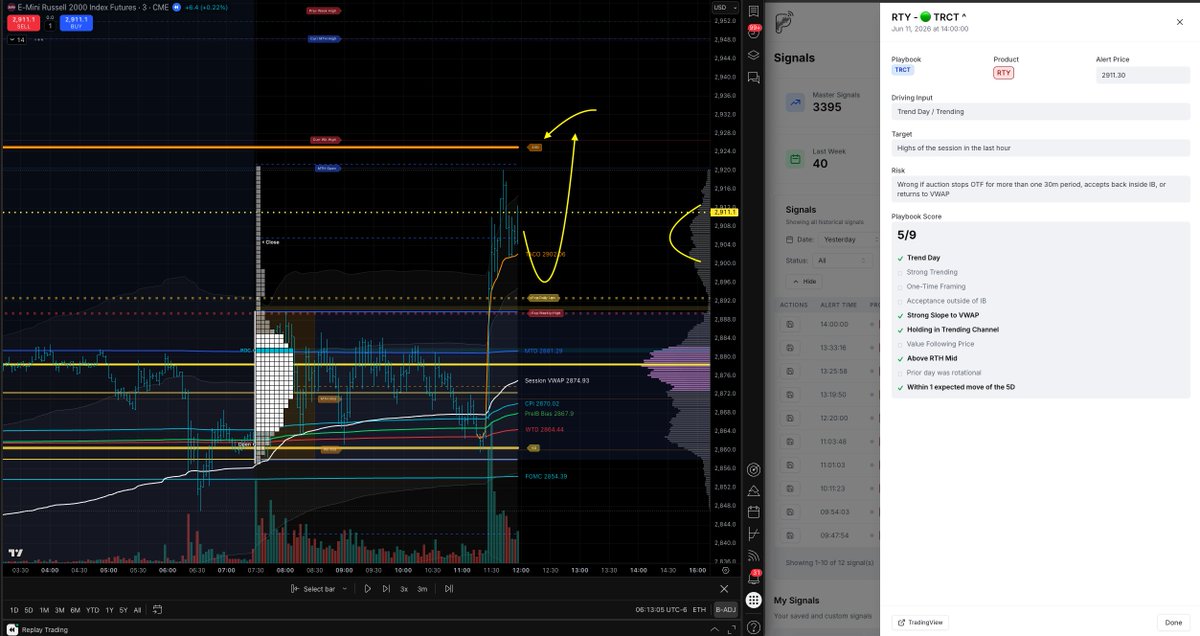Click the Alert Price field 2911.30
The image size is (1200, 636).
[x=1143, y=75]
